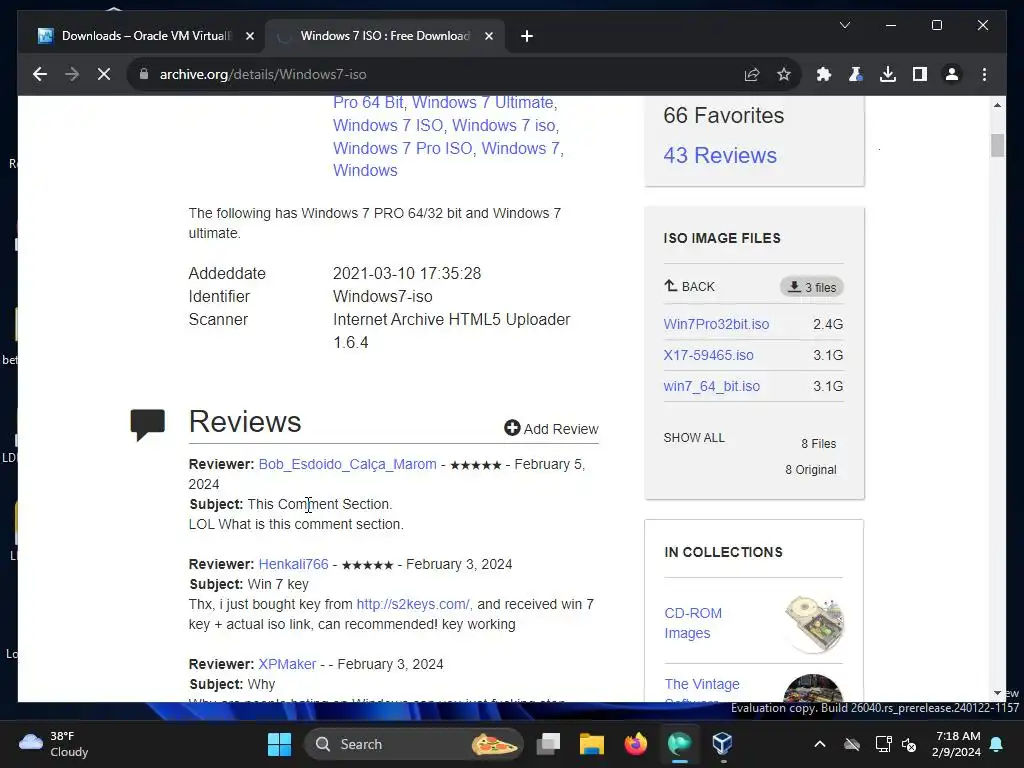The image size is (1024, 768).
Task: Download Win7Pro32bit.iso
Action: (716, 324)
